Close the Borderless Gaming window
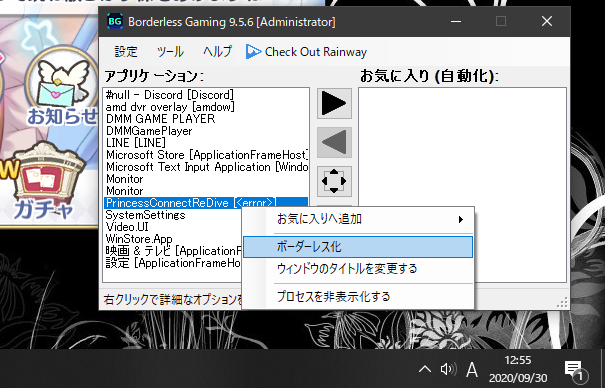 pyautogui.click(x=547, y=21)
